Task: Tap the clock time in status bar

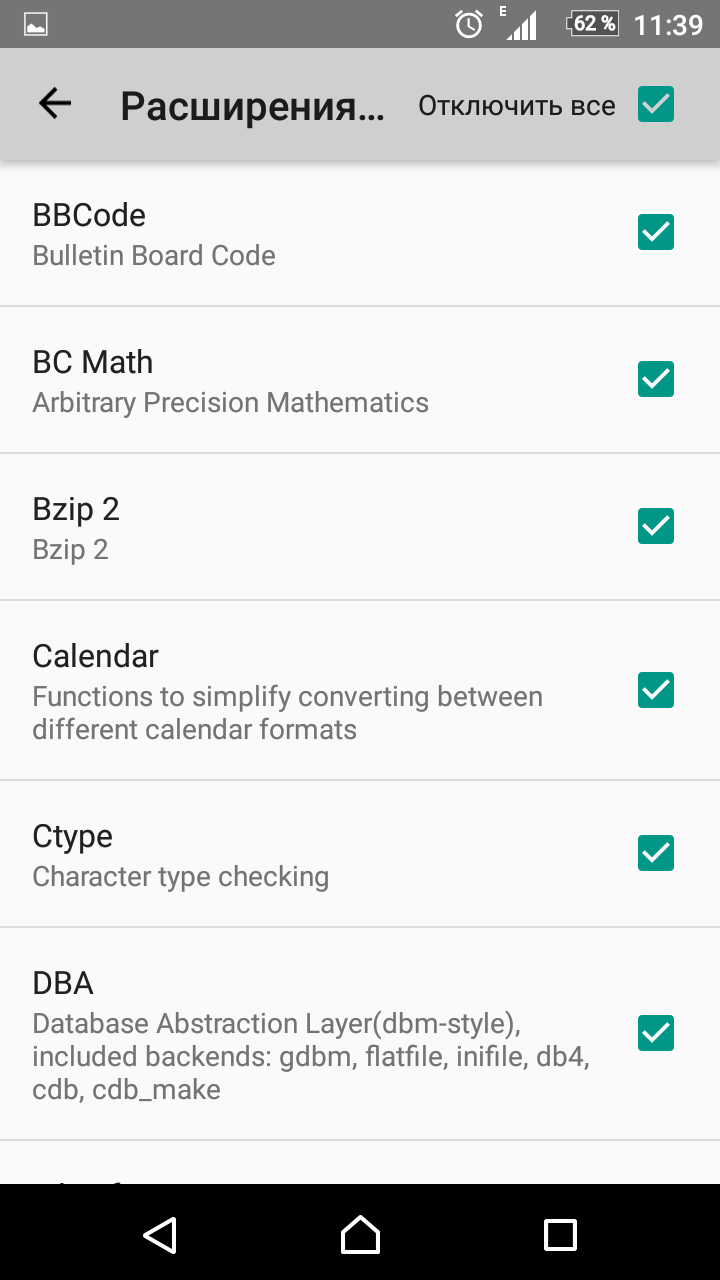Action: point(668,24)
